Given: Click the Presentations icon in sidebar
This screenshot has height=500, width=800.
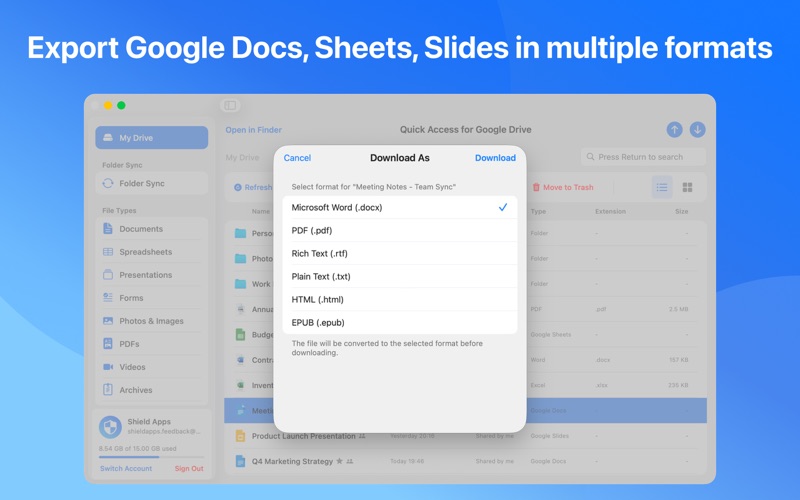Looking at the screenshot, I should tap(108, 274).
